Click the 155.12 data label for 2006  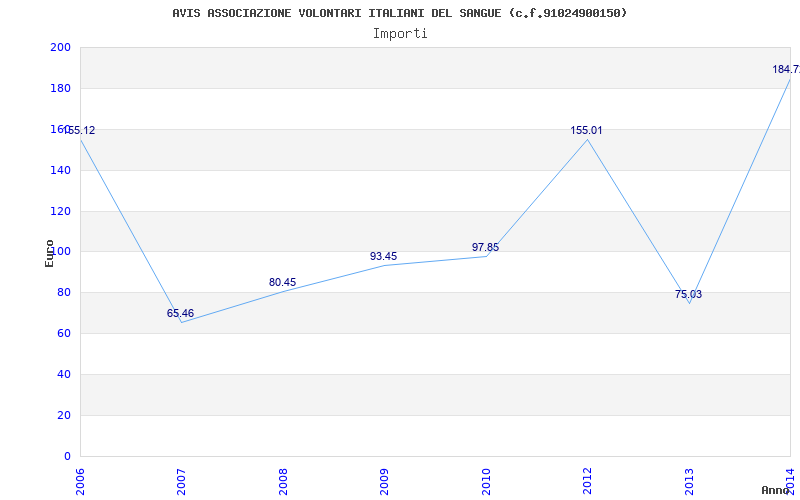80,131
